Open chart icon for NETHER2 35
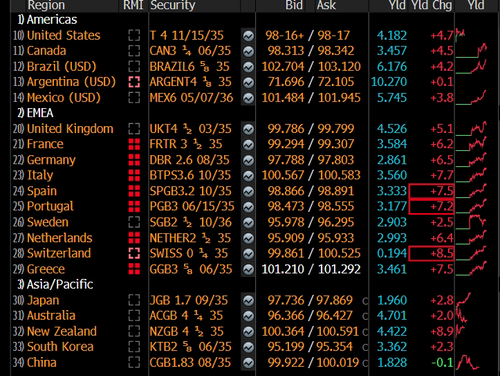 point(248,238)
